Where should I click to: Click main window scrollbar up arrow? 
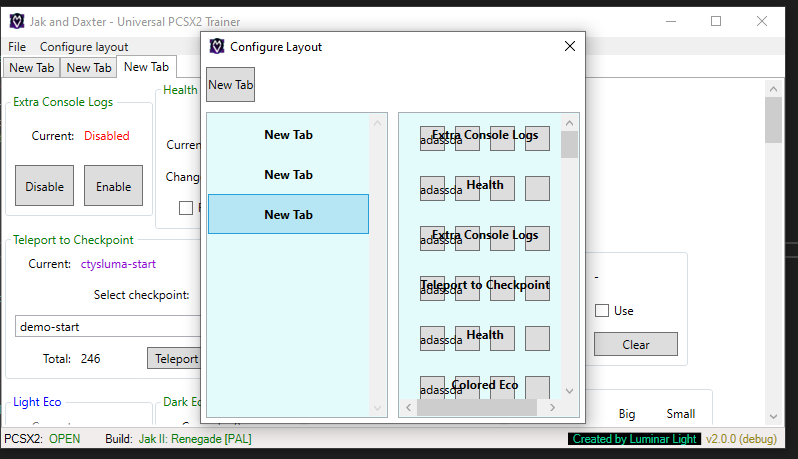774,89
